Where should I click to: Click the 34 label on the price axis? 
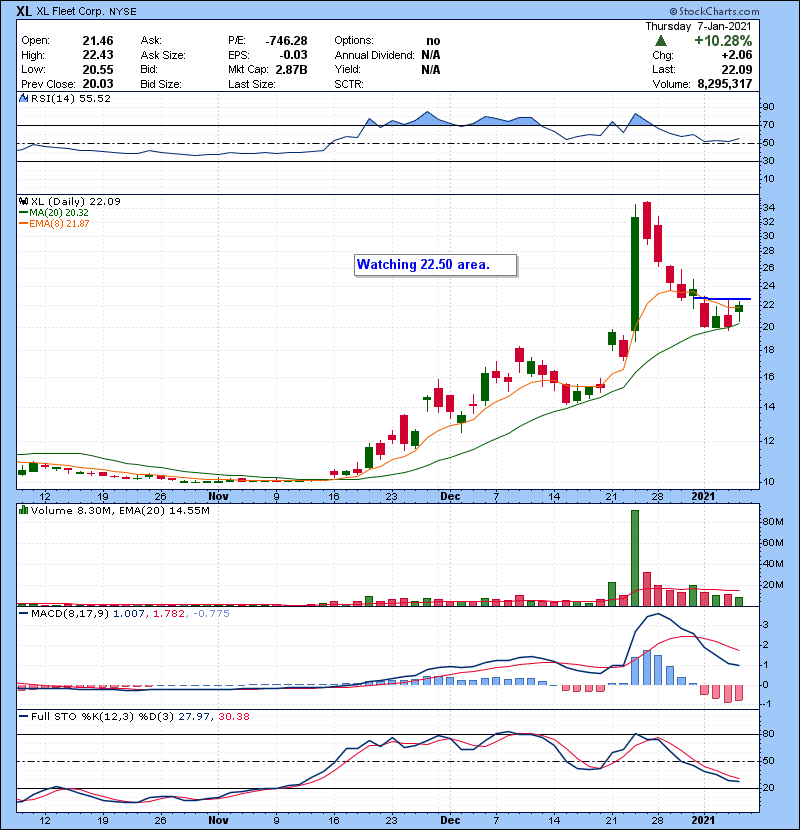pyautogui.click(x=768, y=208)
